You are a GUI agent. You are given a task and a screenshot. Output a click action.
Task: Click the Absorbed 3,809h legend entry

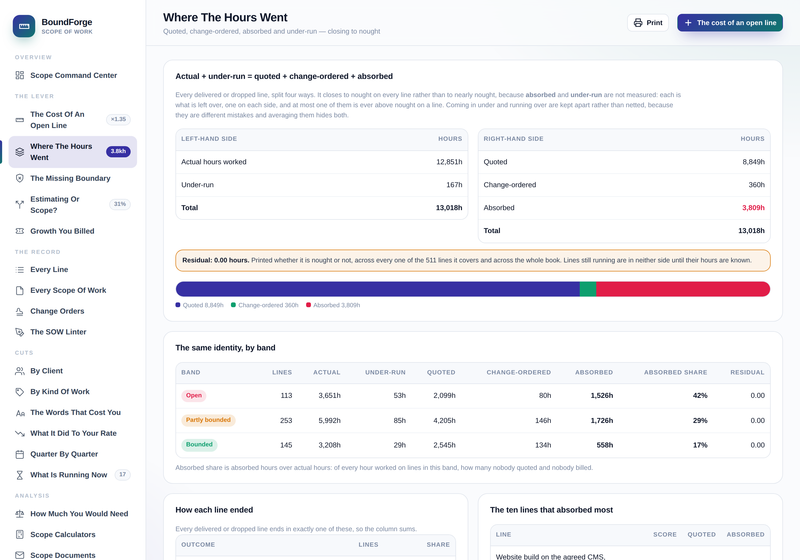(333, 305)
